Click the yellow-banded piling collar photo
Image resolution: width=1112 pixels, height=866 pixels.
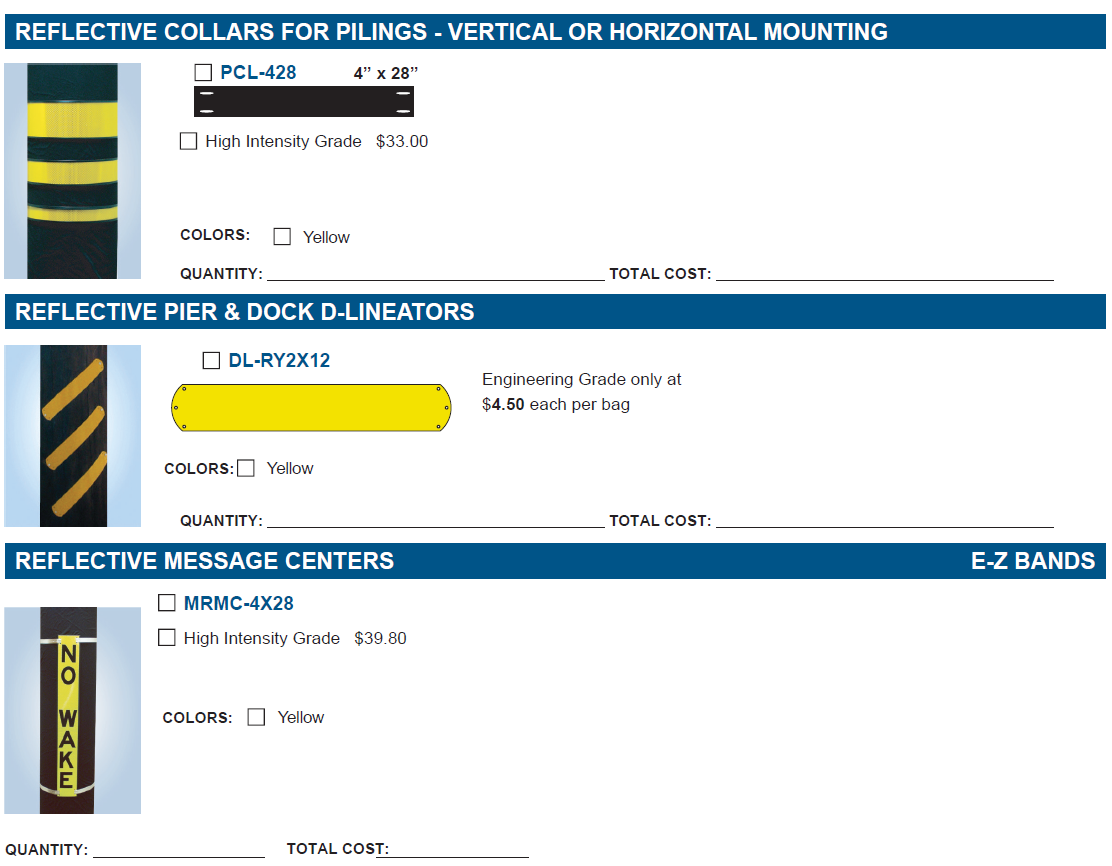72,171
